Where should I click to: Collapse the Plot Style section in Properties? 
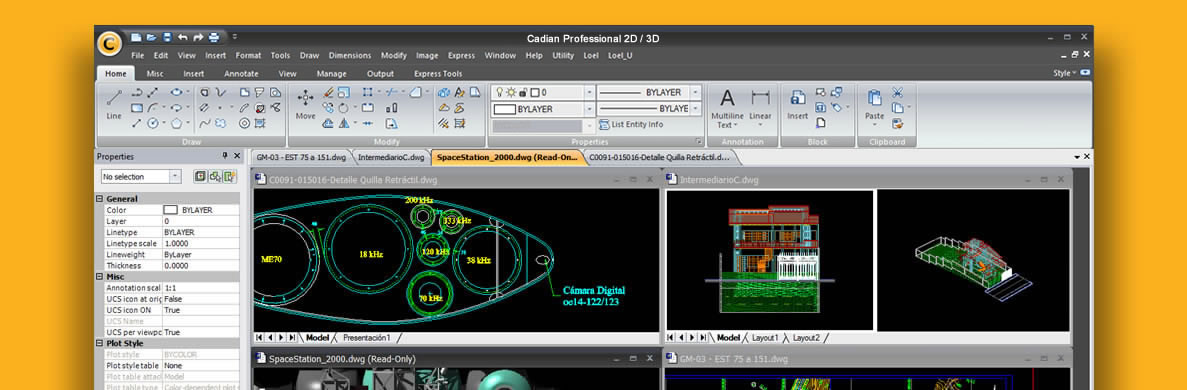click(100, 343)
